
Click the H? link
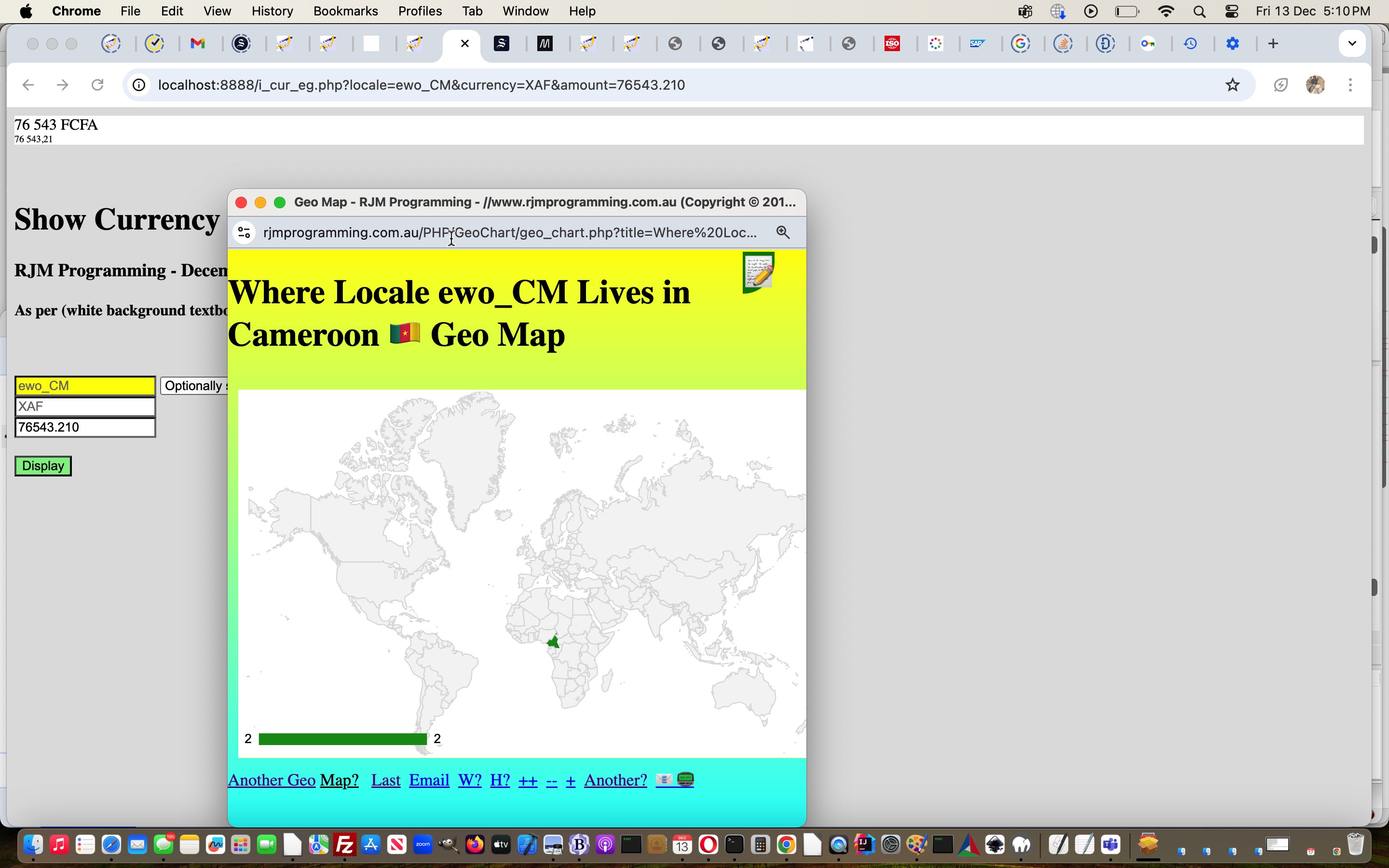pyautogui.click(x=500, y=780)
